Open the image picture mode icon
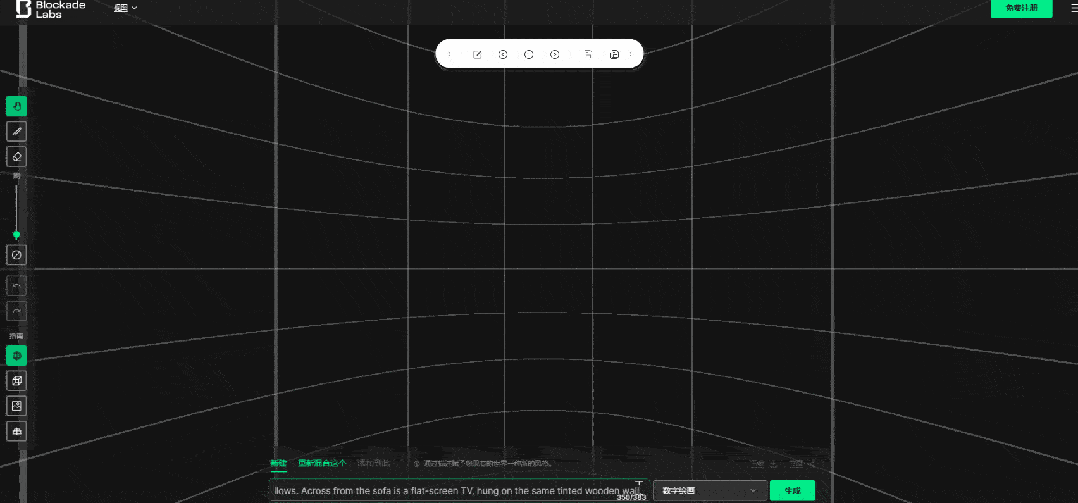Viewport: 1078px width, 503px height. point(16,405)
